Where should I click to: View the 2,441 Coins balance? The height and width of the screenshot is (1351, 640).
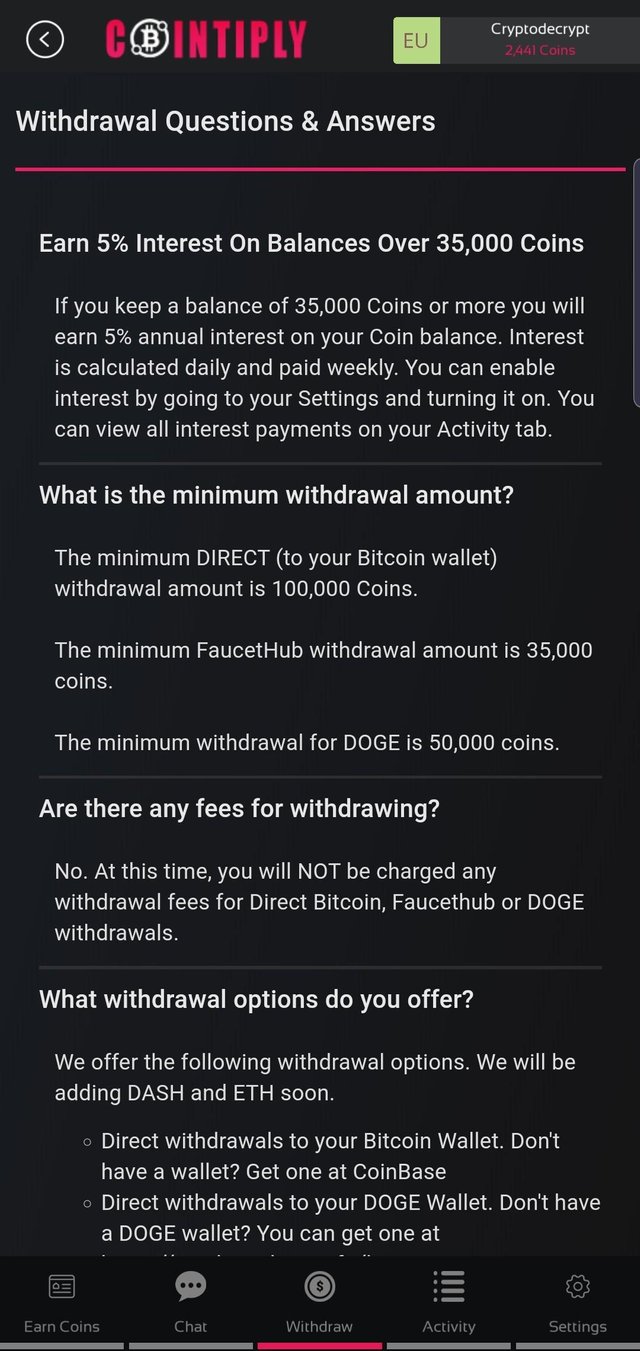[540, 50]
